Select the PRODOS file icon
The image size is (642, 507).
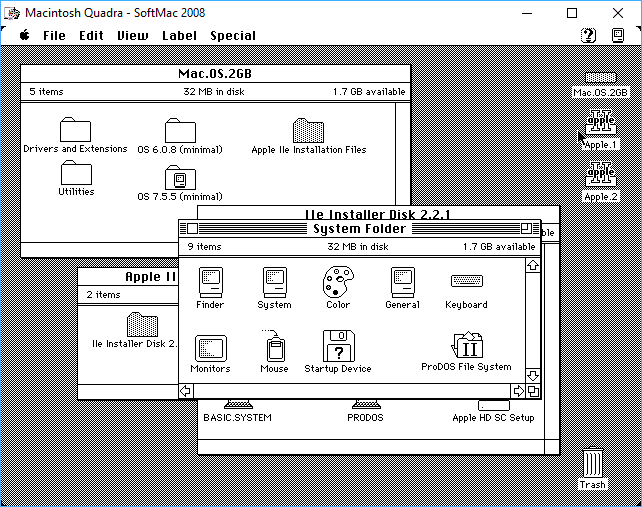[366, 405]
